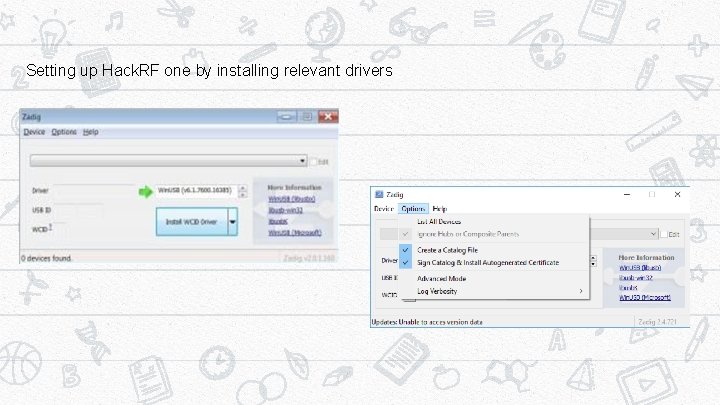
Task: Open Options menu in left Zadig window
Action: coord(64,132)
